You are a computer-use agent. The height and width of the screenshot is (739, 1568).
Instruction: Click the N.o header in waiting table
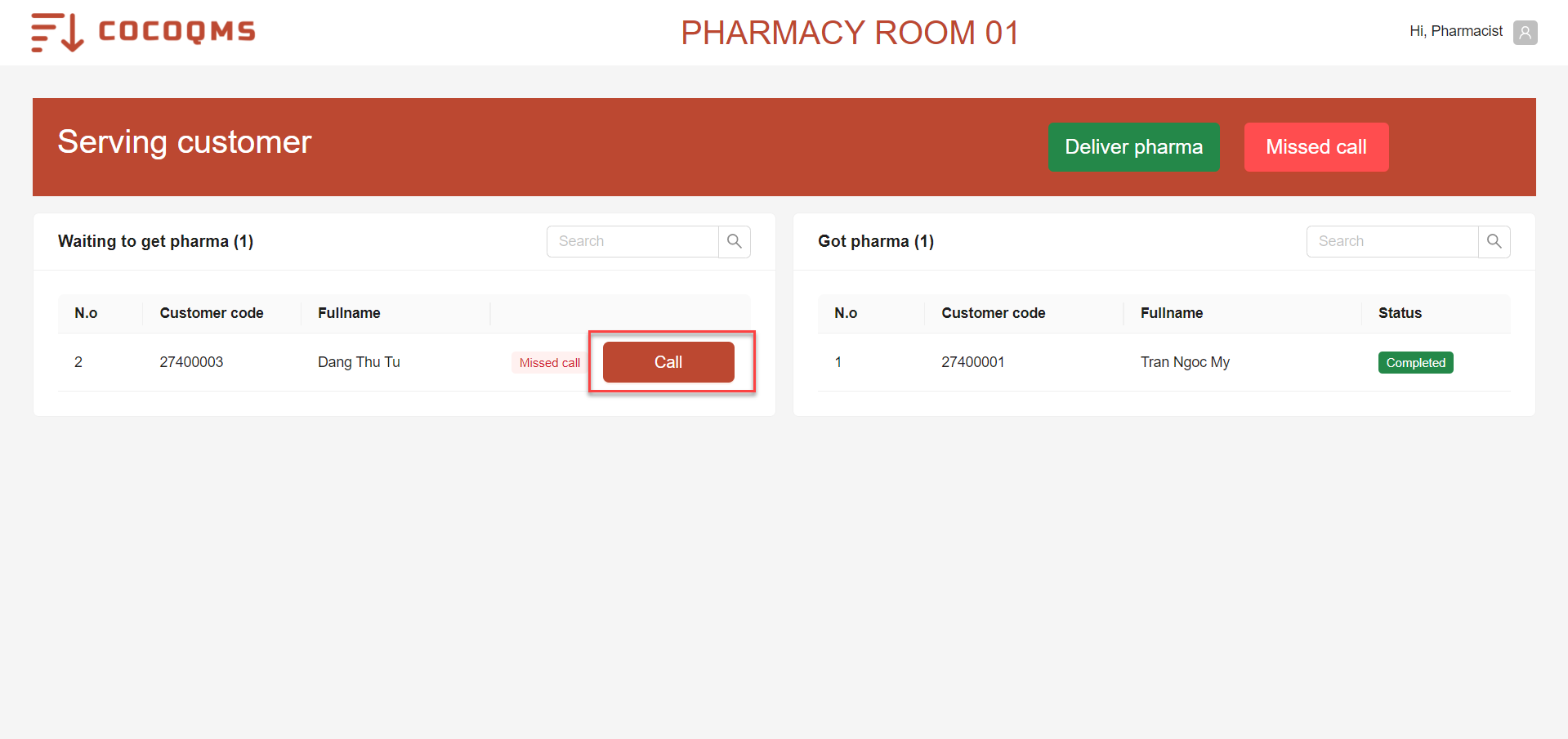(86, 313)
